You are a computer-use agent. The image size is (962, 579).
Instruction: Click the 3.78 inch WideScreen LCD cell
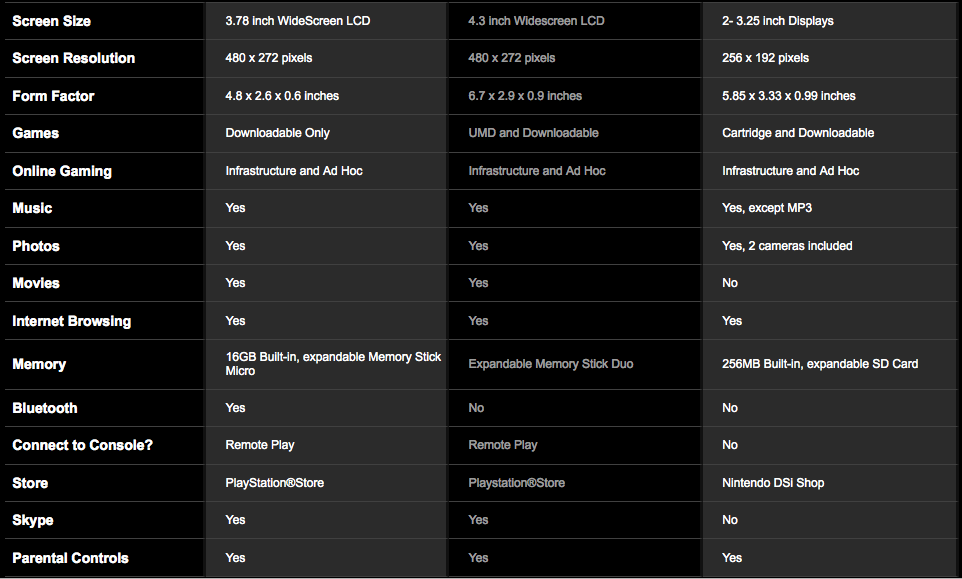[x=297, y=21]
